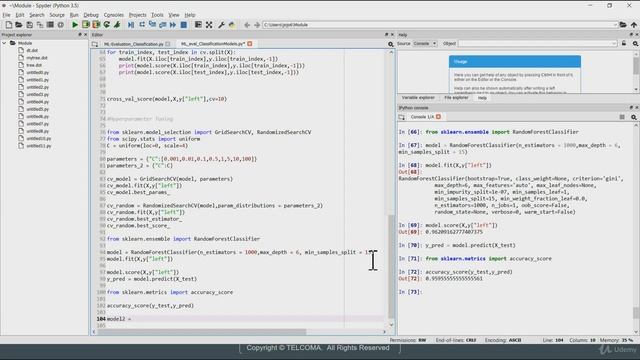Undock the Editor pane
Viewport: 640px width, 360px height.
386,35
